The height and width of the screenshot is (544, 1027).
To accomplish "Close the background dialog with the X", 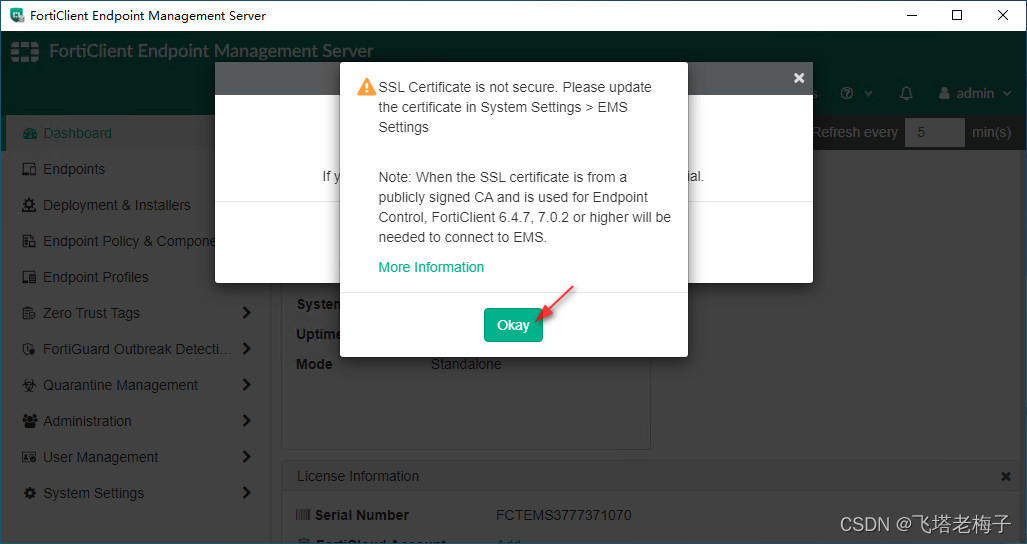I will (x=798, y=78).
